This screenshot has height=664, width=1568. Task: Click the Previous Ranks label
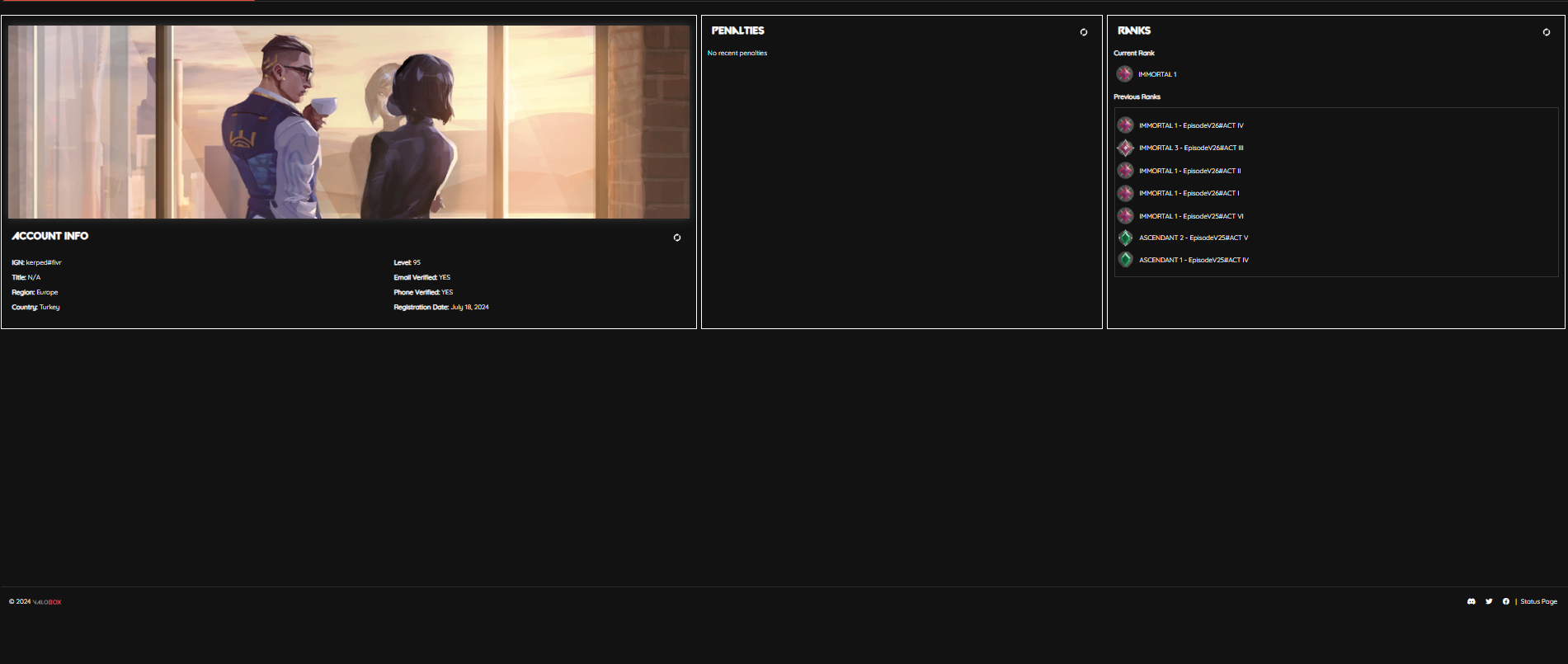[x=1137, y=97]
